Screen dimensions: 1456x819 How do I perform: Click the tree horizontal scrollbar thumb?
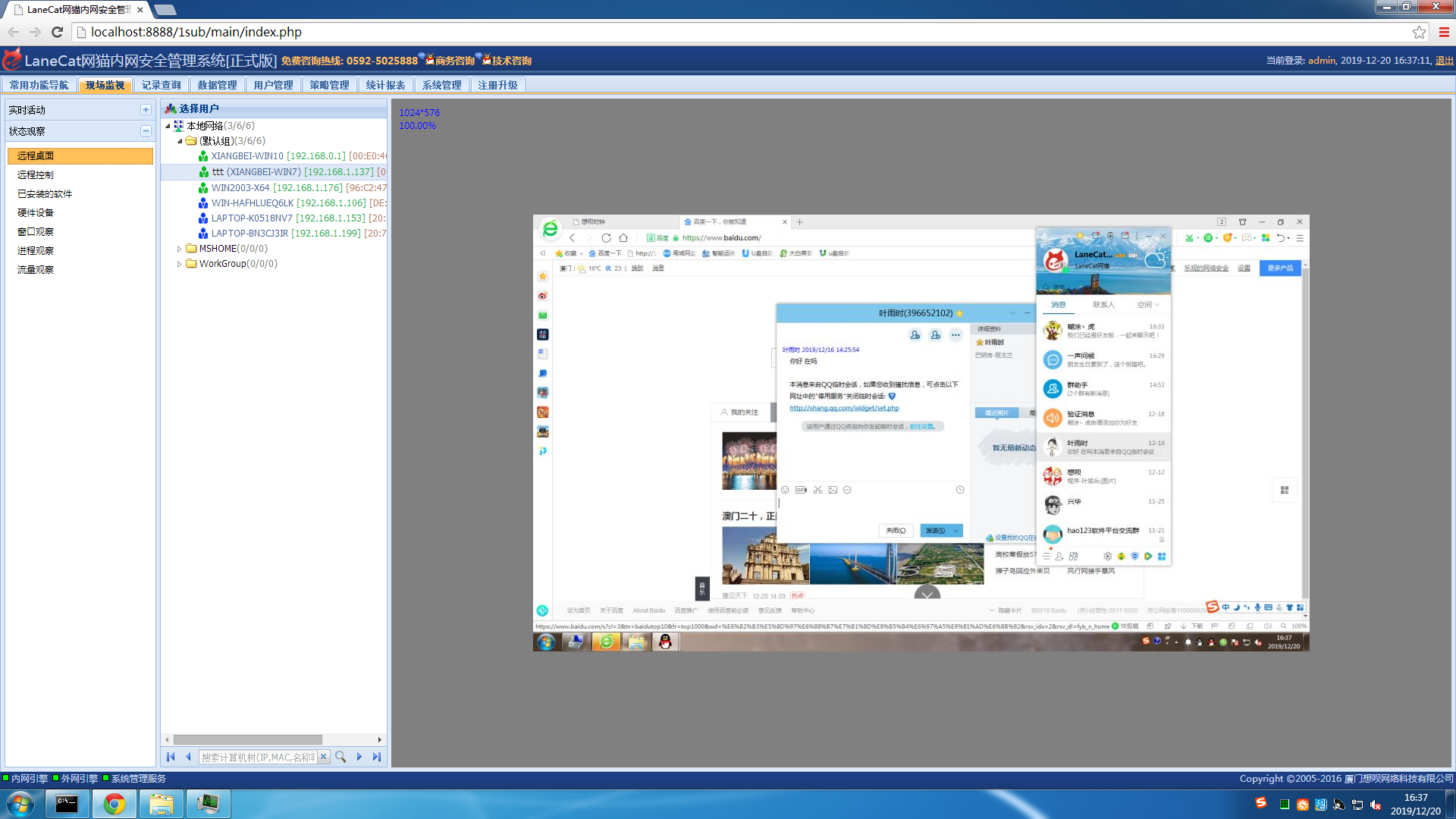tap(248, 739)
